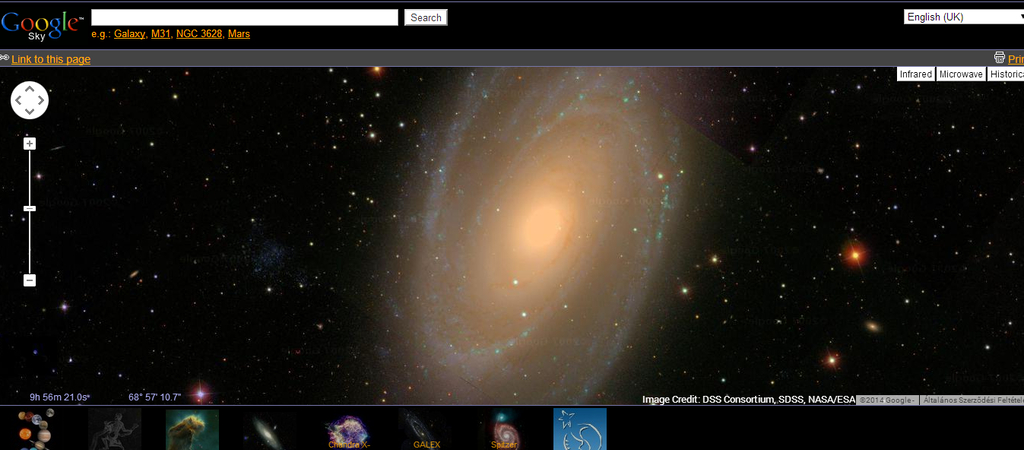Click the ©2014 Google copyright notice
Image resolution: width=1024 pixels, height=450 pixels.
(887, 400)
